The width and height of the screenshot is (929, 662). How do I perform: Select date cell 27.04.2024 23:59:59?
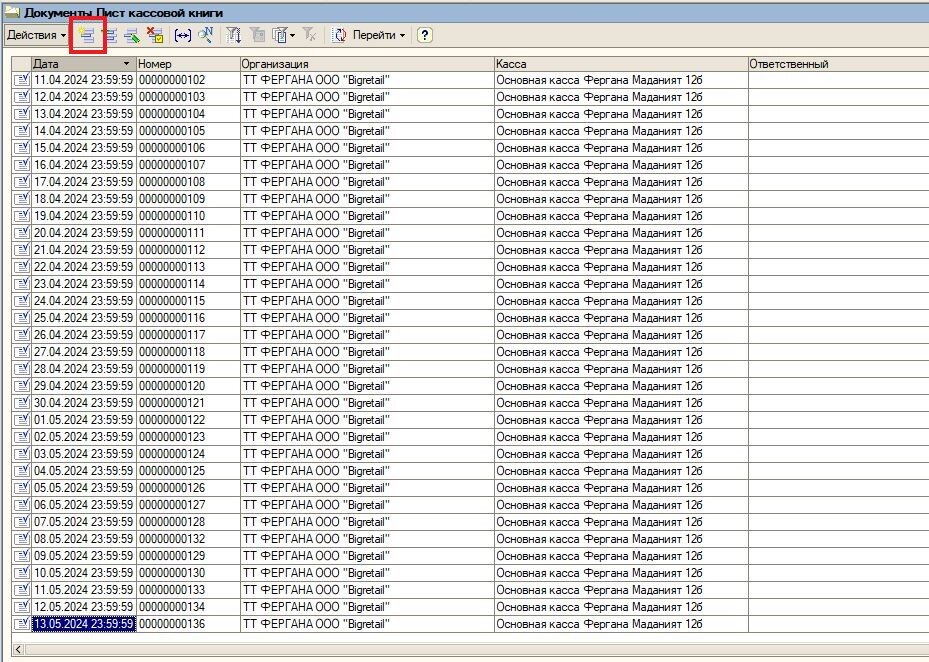[84, 352]
